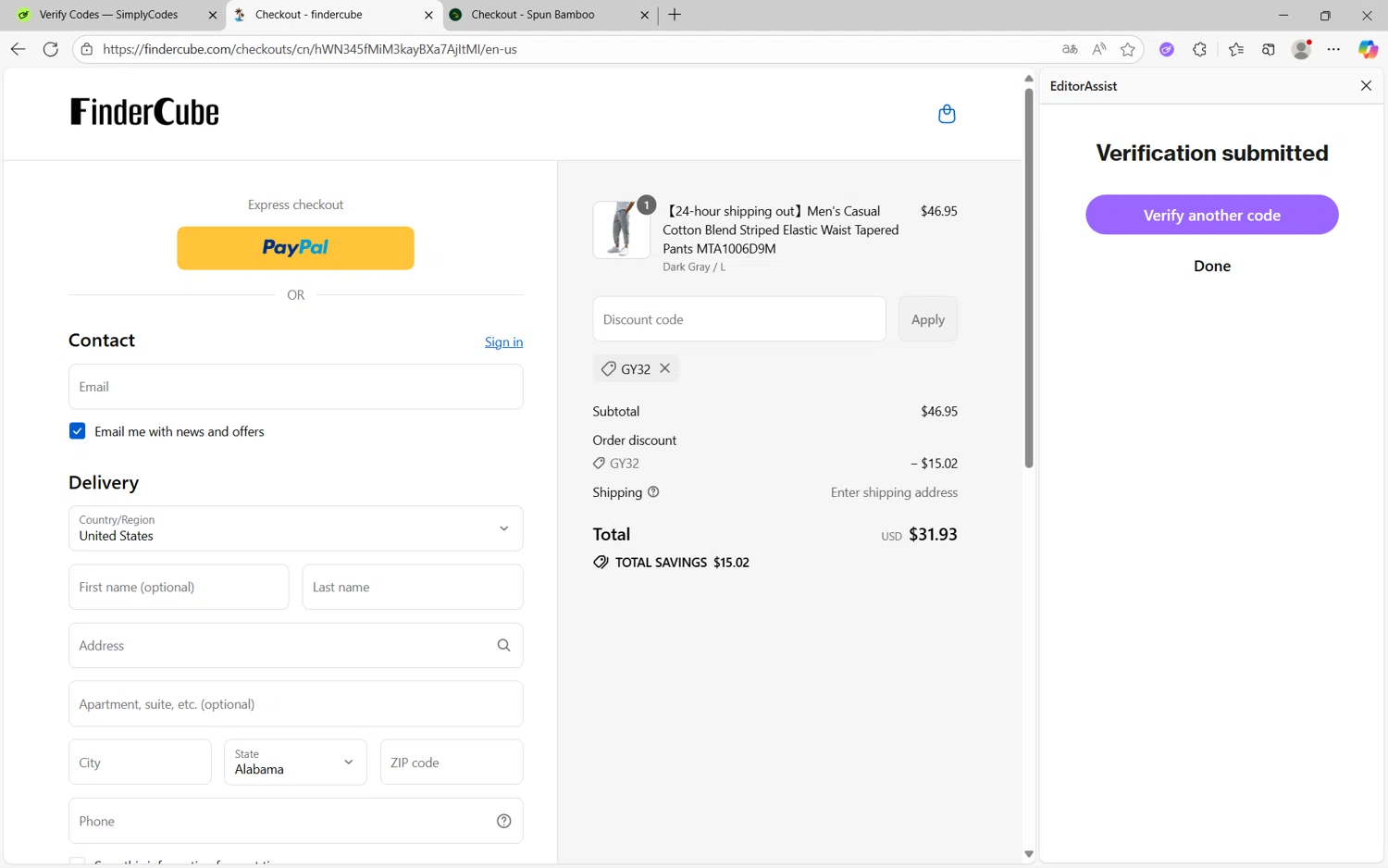Screen dimensions: 1388x868
Task: Click the phone field help icon
Action: click(x=503, y=821)
